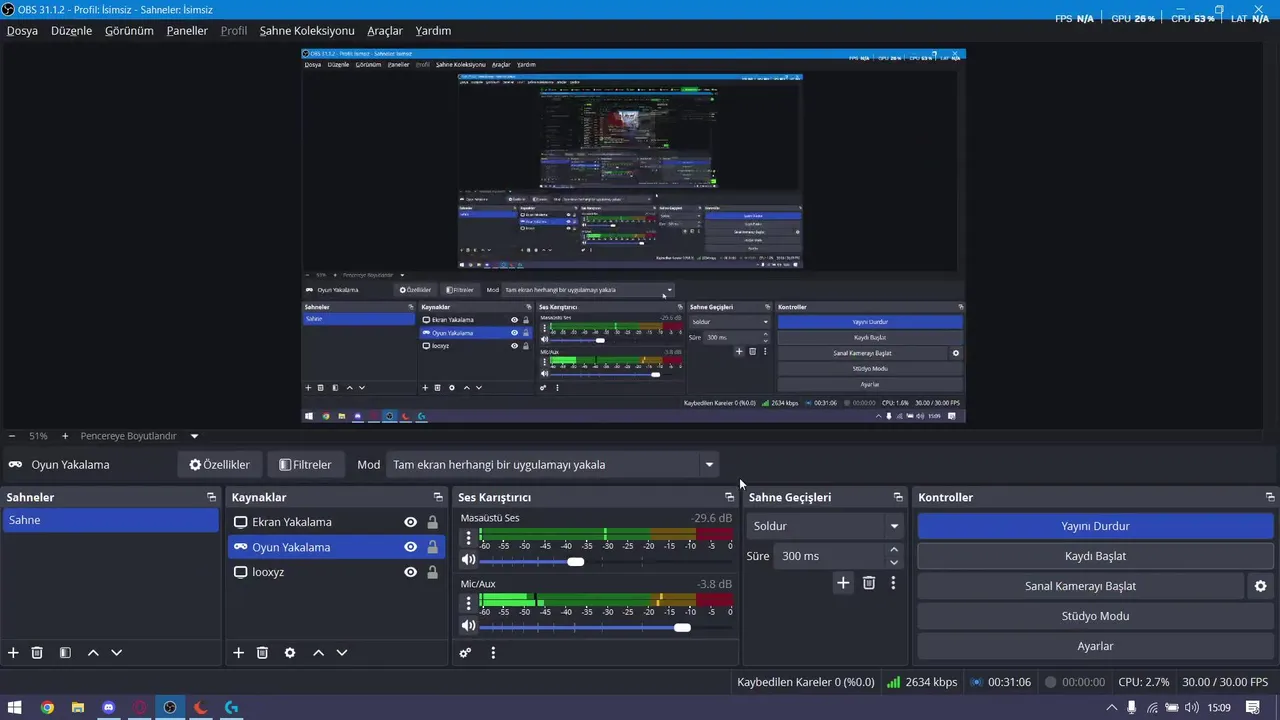Increase the Süre transition duration
The width and height of the screenshot is (1280, 720).
pos(894,549)
